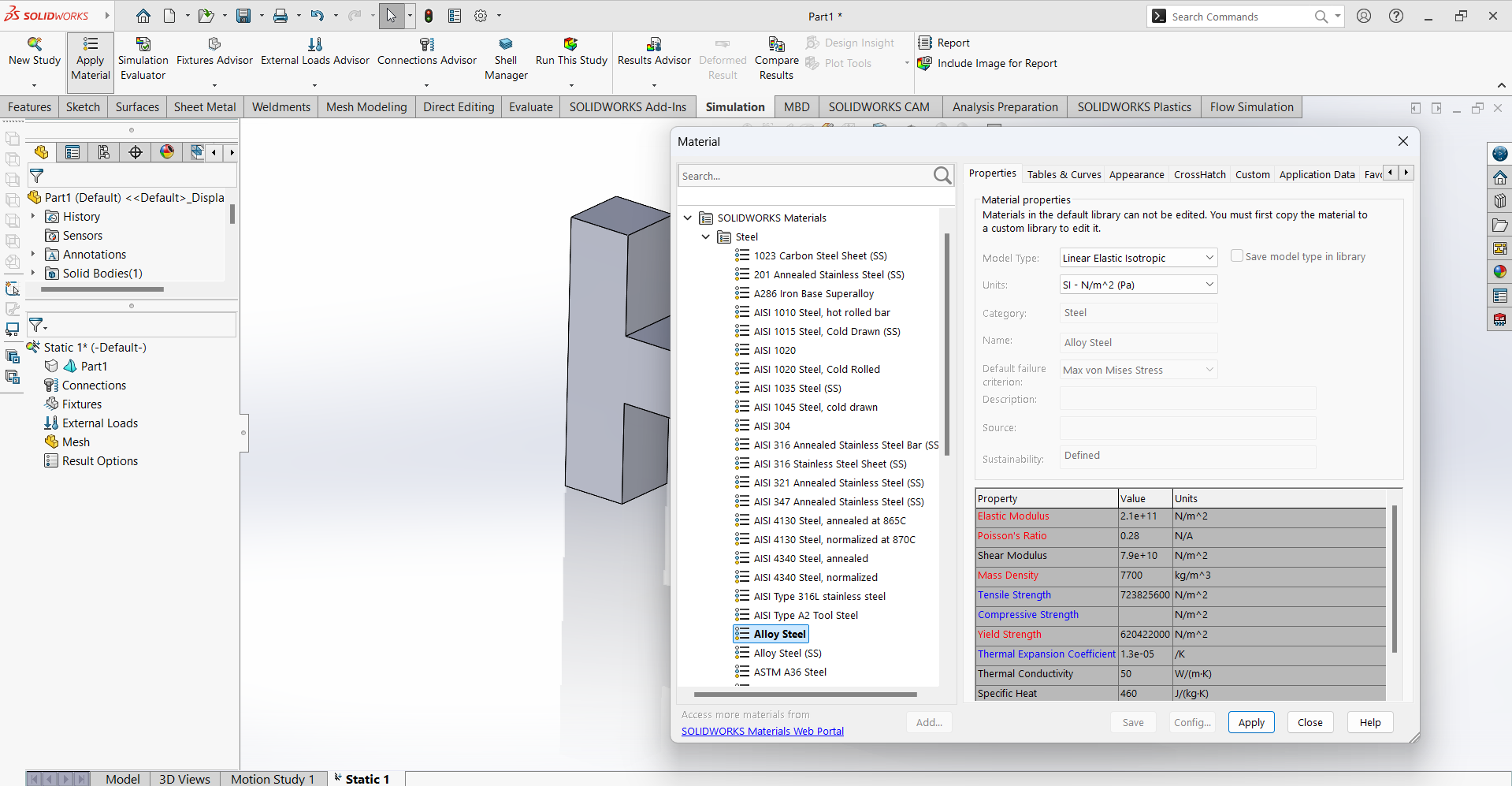Switch to the CrossHatch tab
The image size is (1512, 786).
(1199, 174)
